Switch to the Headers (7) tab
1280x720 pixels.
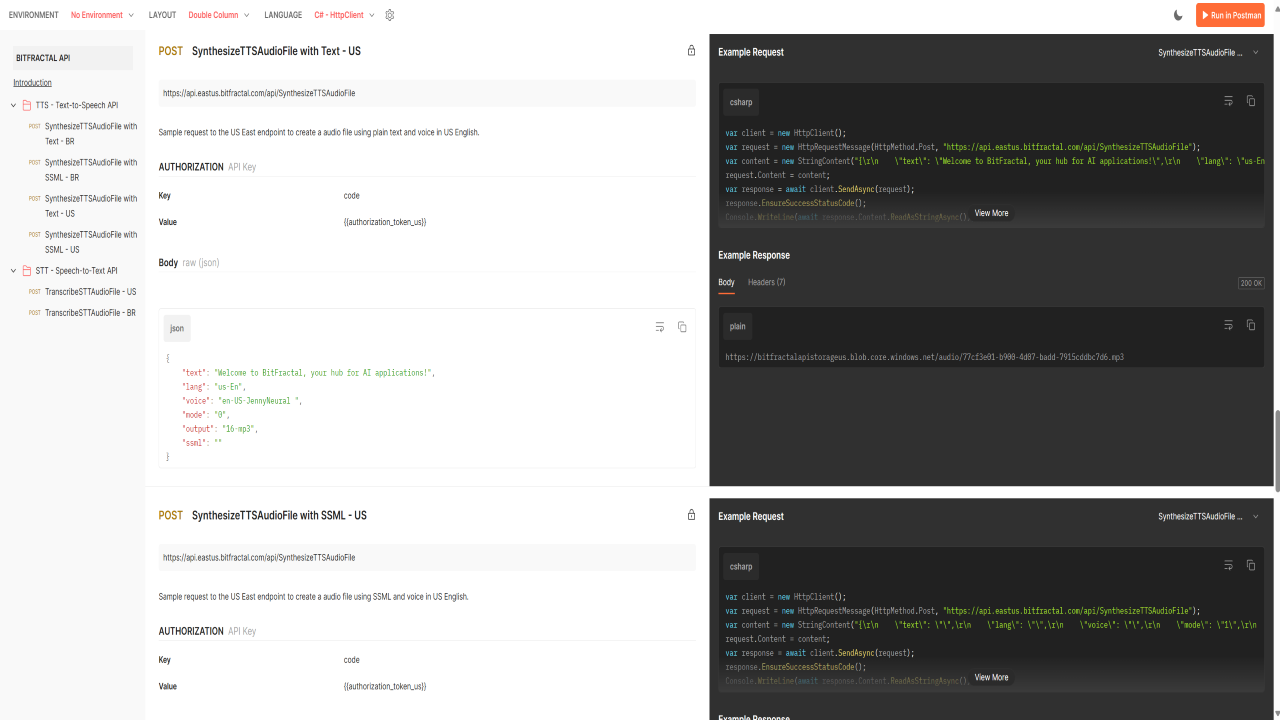click(766, 282)
